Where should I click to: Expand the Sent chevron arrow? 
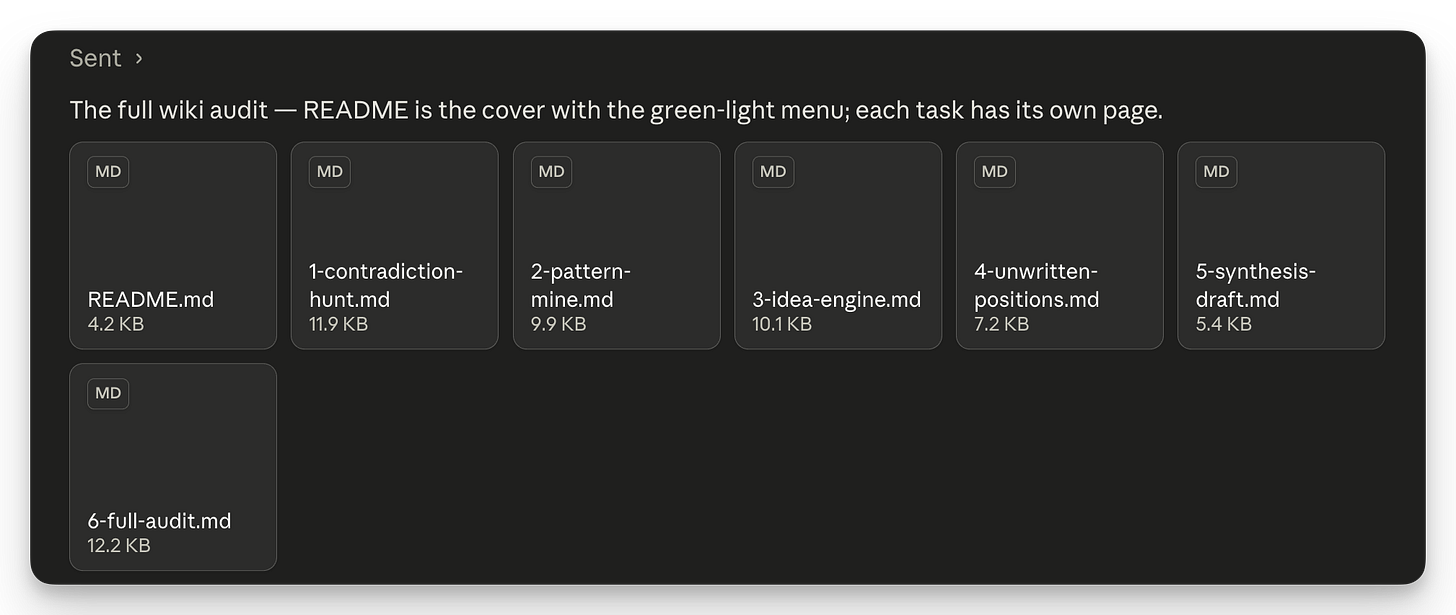pyautogui.click(x=139, y=59)
